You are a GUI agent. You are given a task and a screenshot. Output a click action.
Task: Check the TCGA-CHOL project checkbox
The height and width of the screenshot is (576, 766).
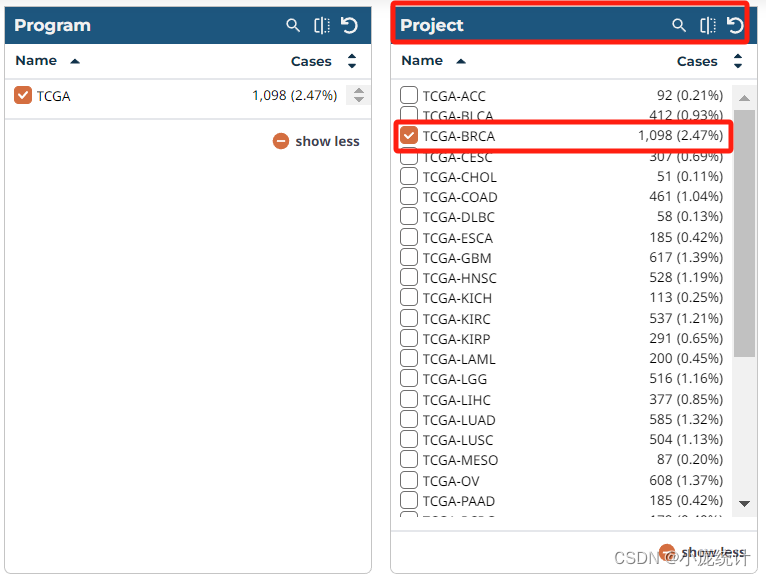coord(409,176)
